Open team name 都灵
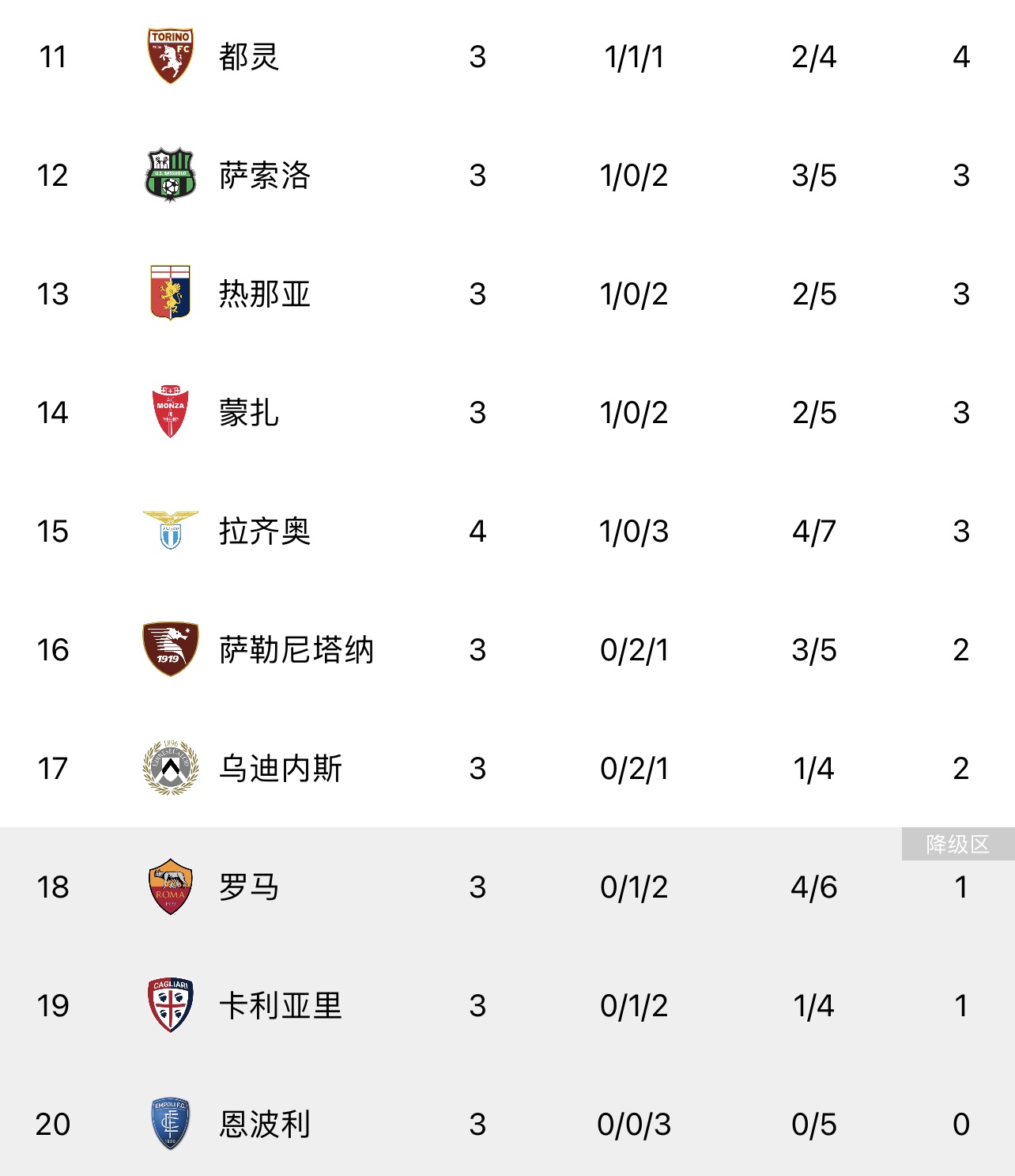Viewport: 1015px width, 1176px height. pos(249,57)
